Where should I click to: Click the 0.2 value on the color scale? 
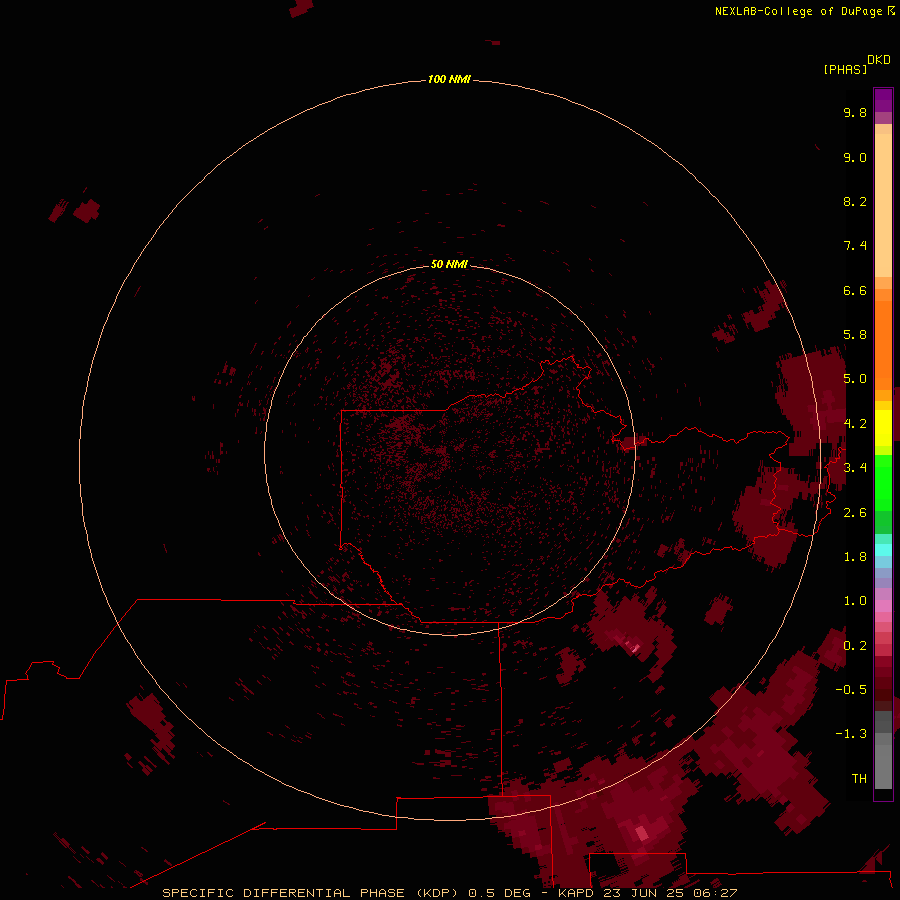(855, 646)
